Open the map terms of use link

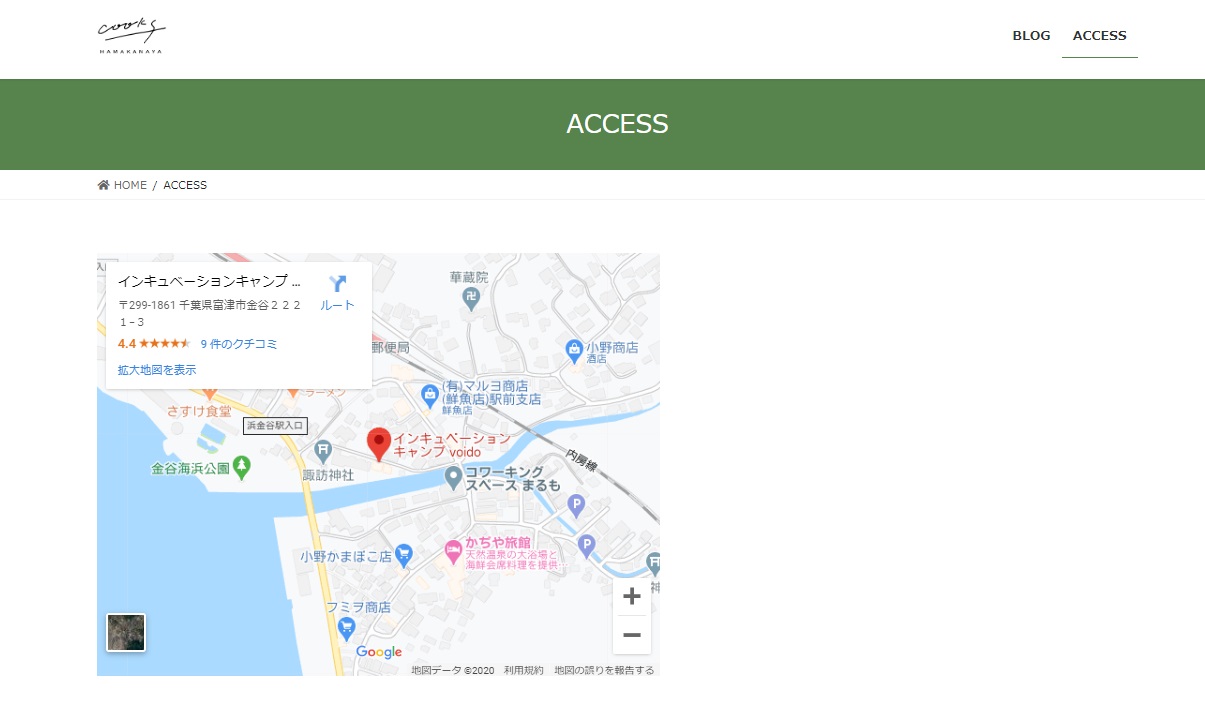click(x=523, y=670)
